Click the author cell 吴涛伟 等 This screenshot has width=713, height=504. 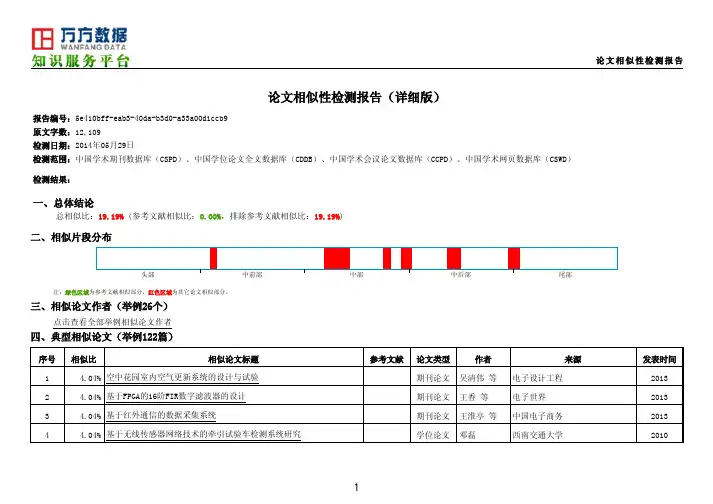point(484,378)
